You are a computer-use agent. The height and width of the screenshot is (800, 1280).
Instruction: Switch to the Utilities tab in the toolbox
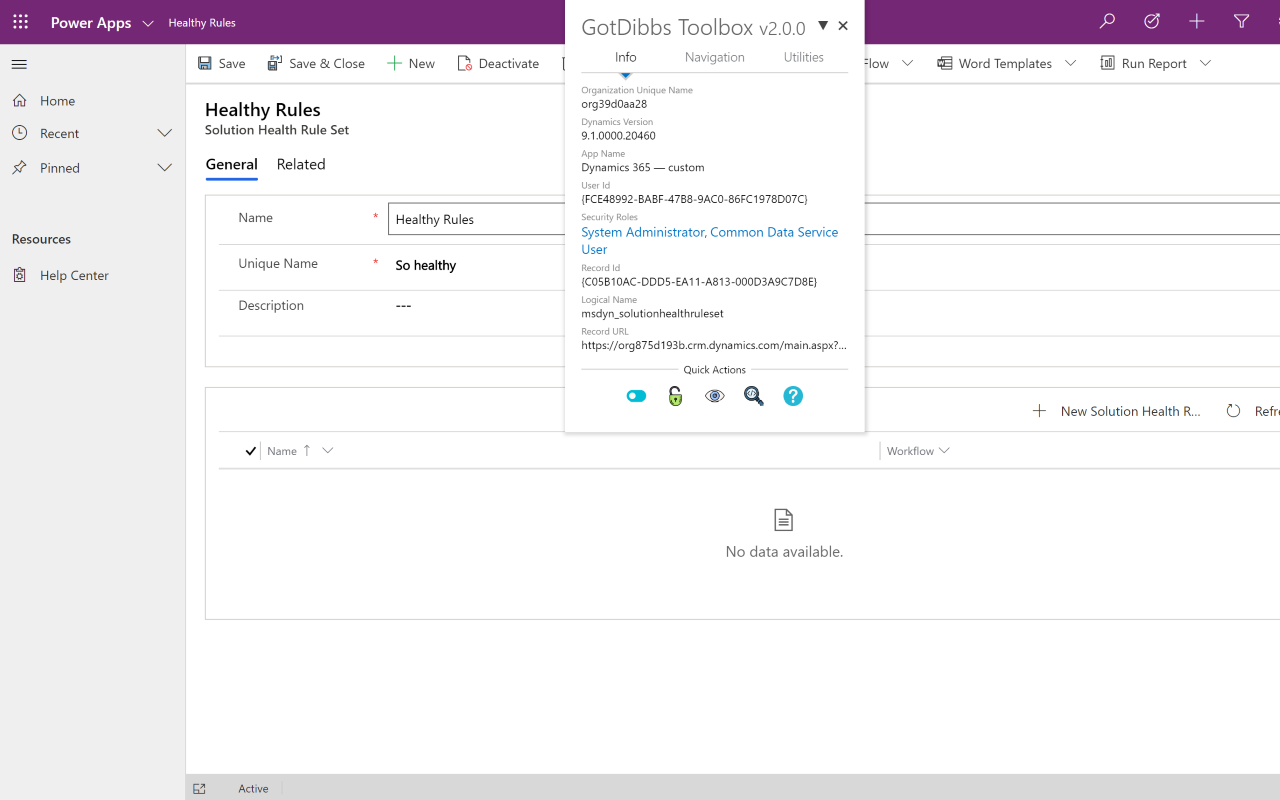(803, 57)
